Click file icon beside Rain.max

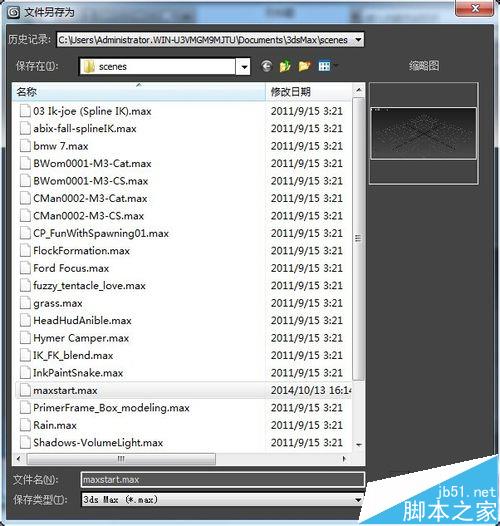pos(25,425)
